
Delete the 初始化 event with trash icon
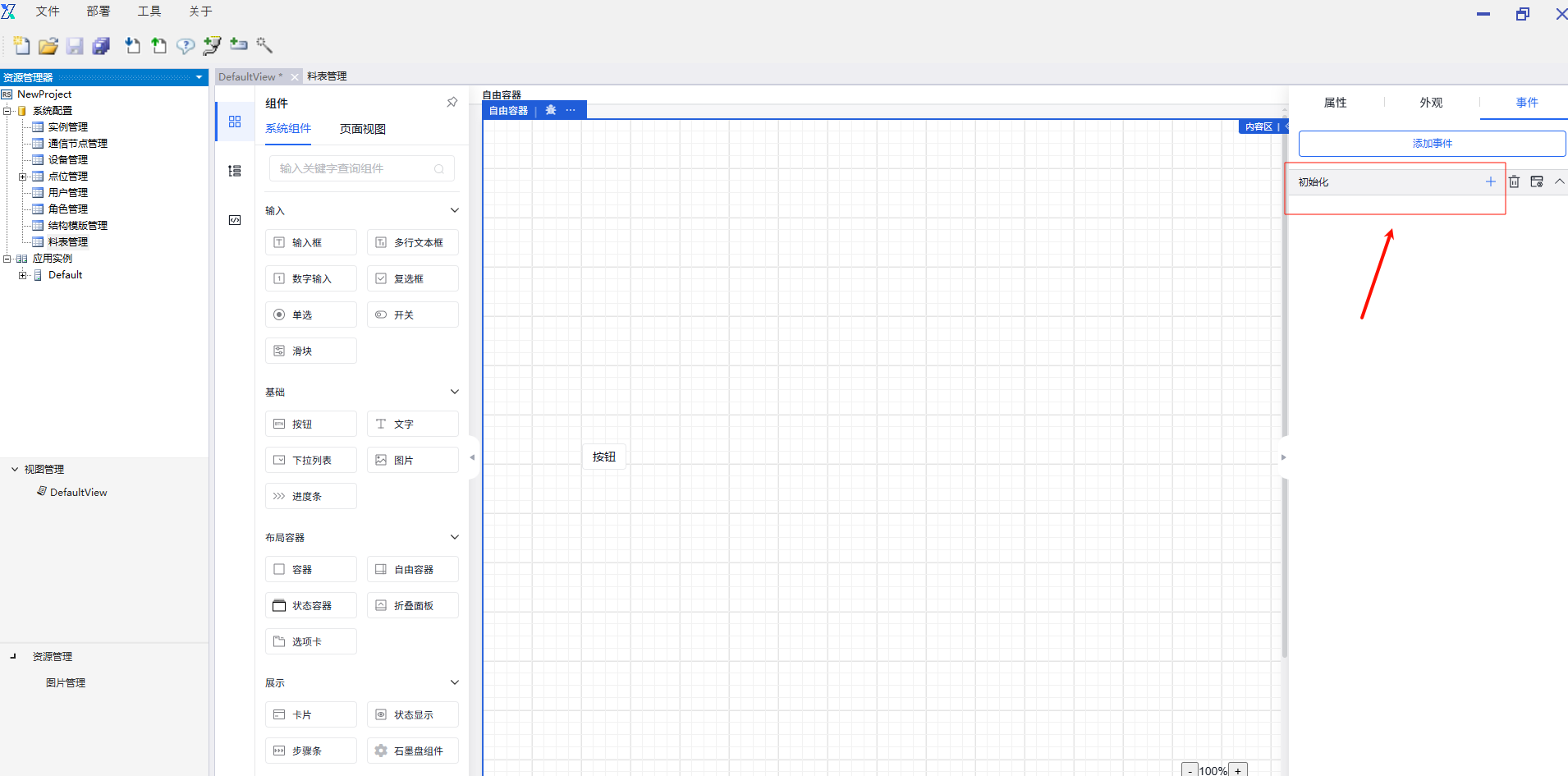1514,181
